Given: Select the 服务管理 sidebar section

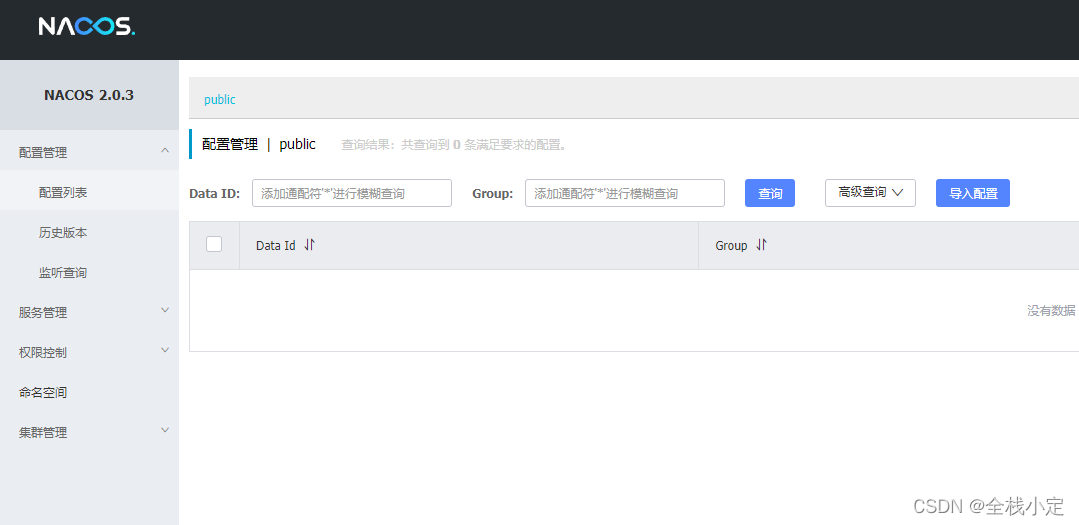Looking at the screenshot, I should pos(89,313).
